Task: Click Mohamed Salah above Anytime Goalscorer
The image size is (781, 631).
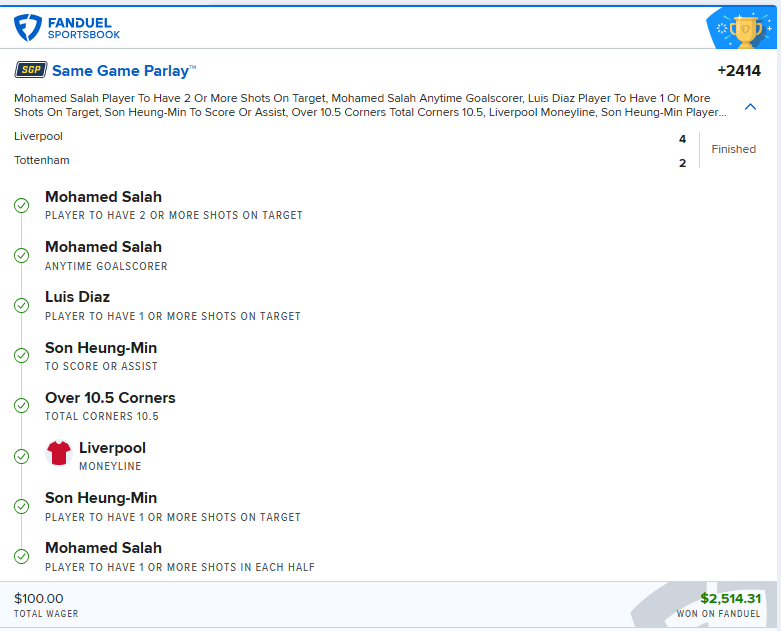Action: [x=104, y=247]
